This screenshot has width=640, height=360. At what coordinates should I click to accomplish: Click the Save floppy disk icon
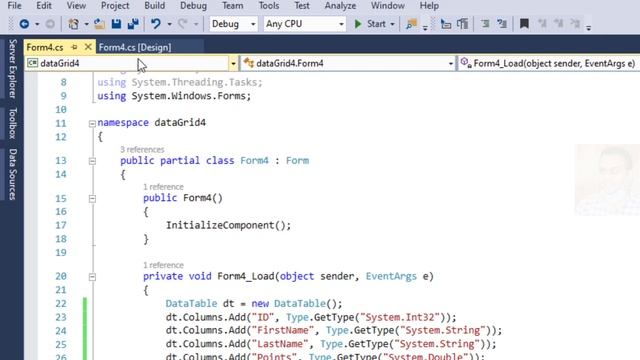click(x=116, y=24)
